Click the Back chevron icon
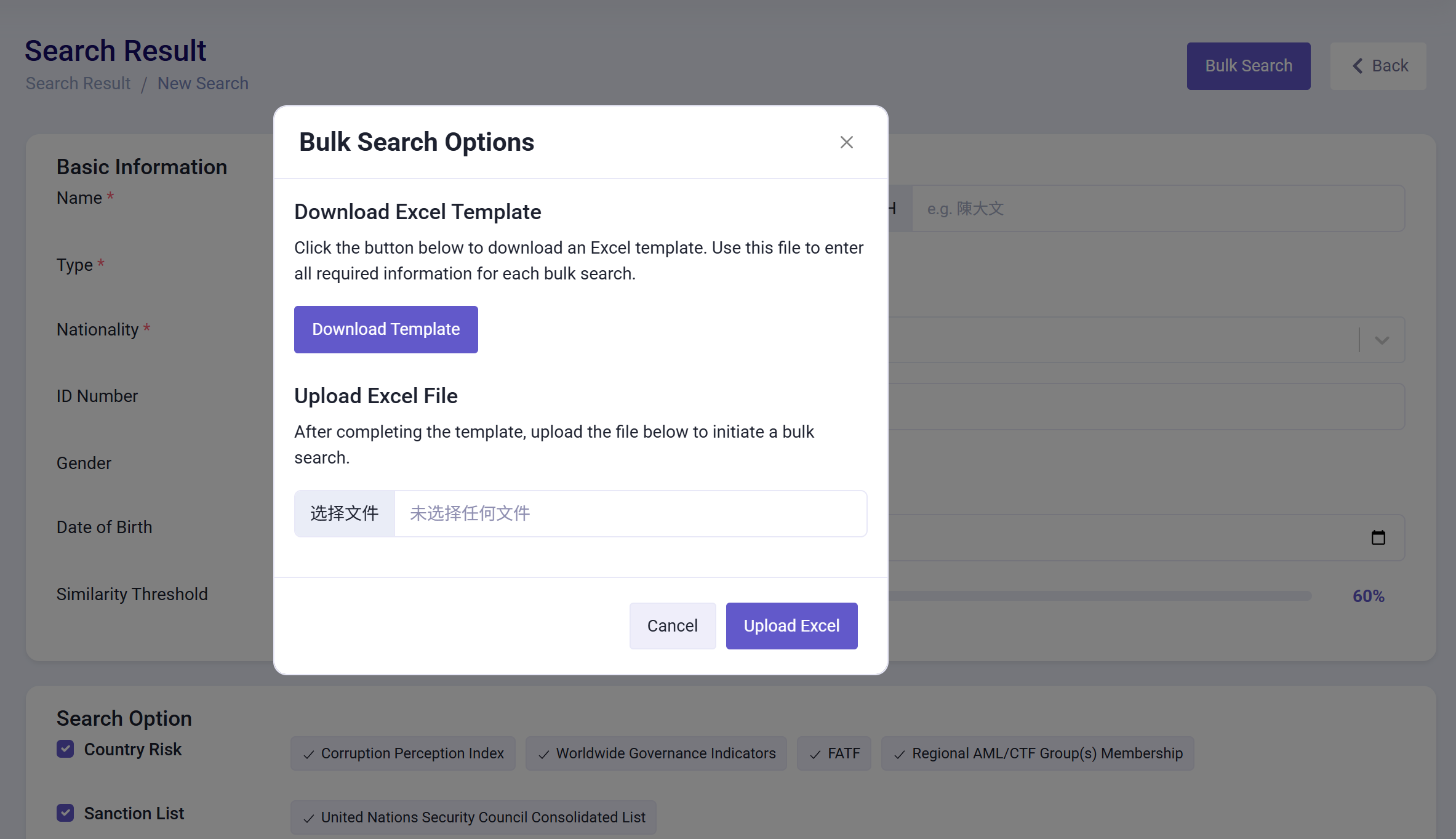 click(x=1358, y=66)
